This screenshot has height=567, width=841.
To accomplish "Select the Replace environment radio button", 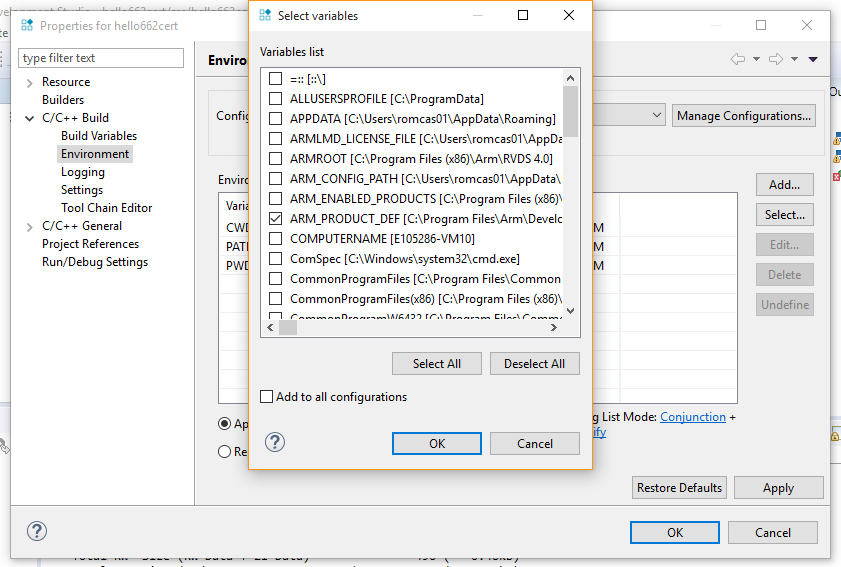I will coord(224,452).
